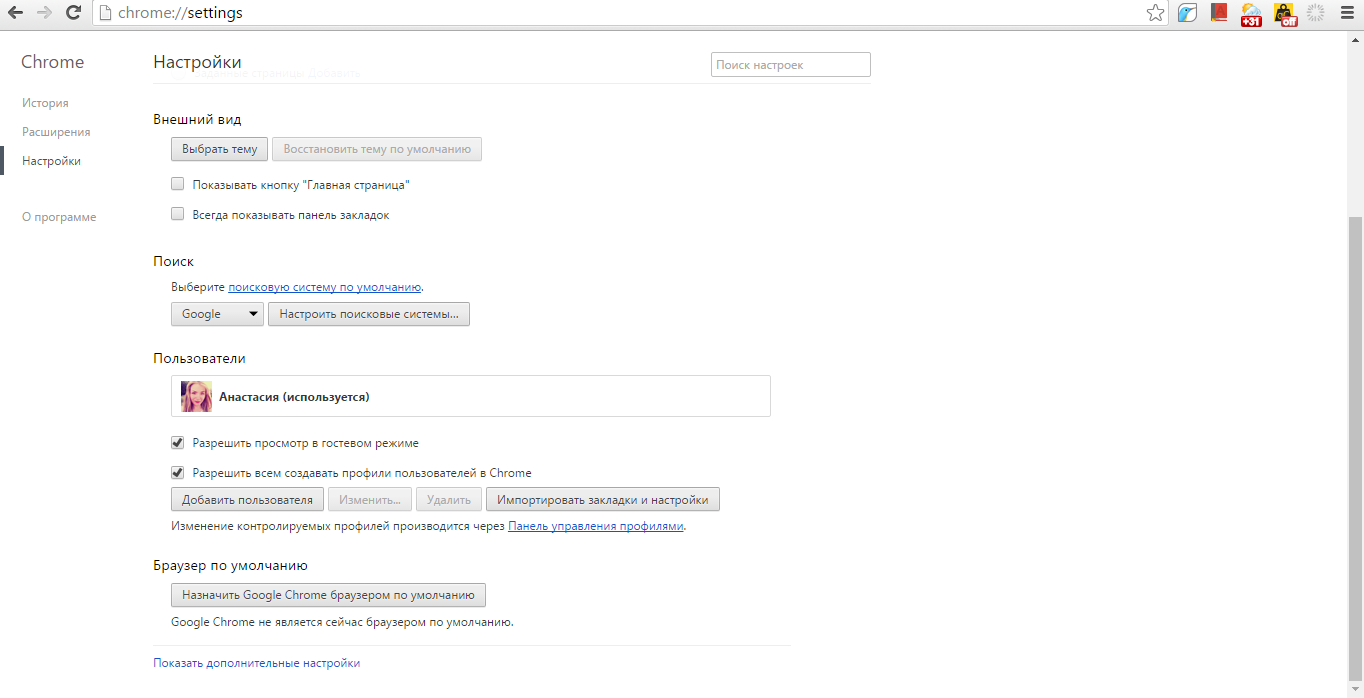The width and height of the screenshot is (1364, 698).
Task: Open the red dictionary book extension
Action: tap(1218, 13)
